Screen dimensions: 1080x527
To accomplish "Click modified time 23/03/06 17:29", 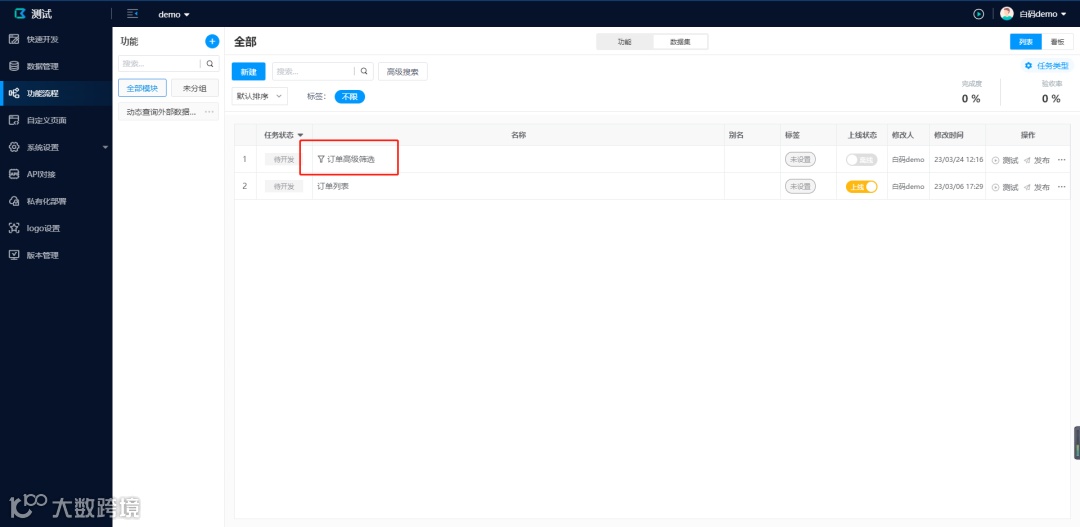I will [x=958, y=187].
